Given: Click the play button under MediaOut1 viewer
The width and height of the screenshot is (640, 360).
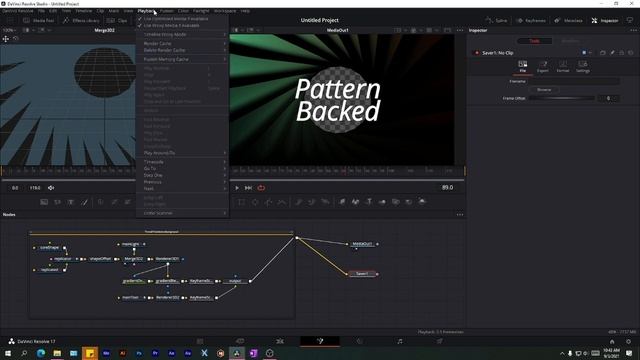Looking at the screenshot, I should pos(237,188).
